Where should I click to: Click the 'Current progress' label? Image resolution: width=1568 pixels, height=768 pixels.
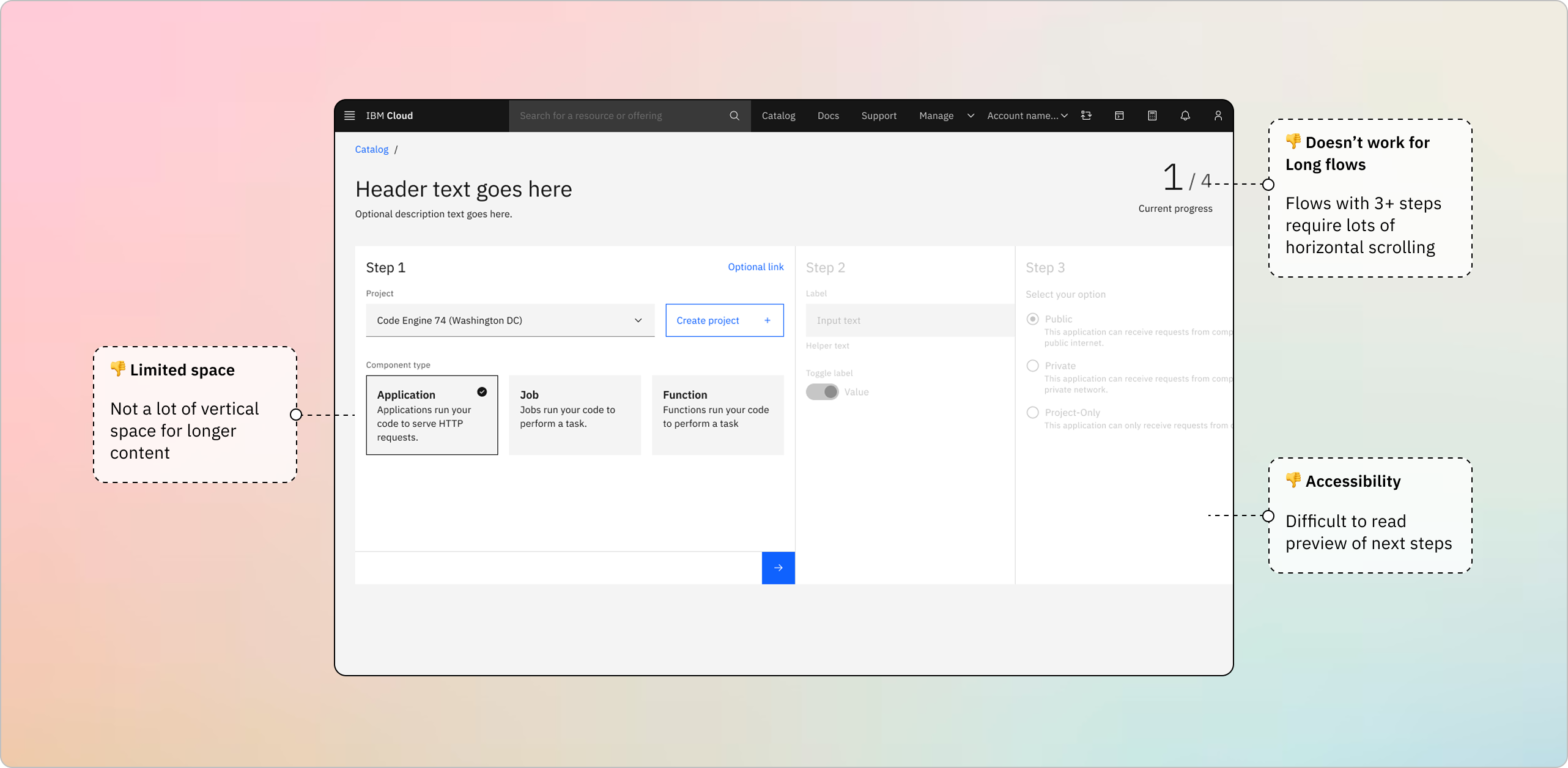[x=1175, y=209]
